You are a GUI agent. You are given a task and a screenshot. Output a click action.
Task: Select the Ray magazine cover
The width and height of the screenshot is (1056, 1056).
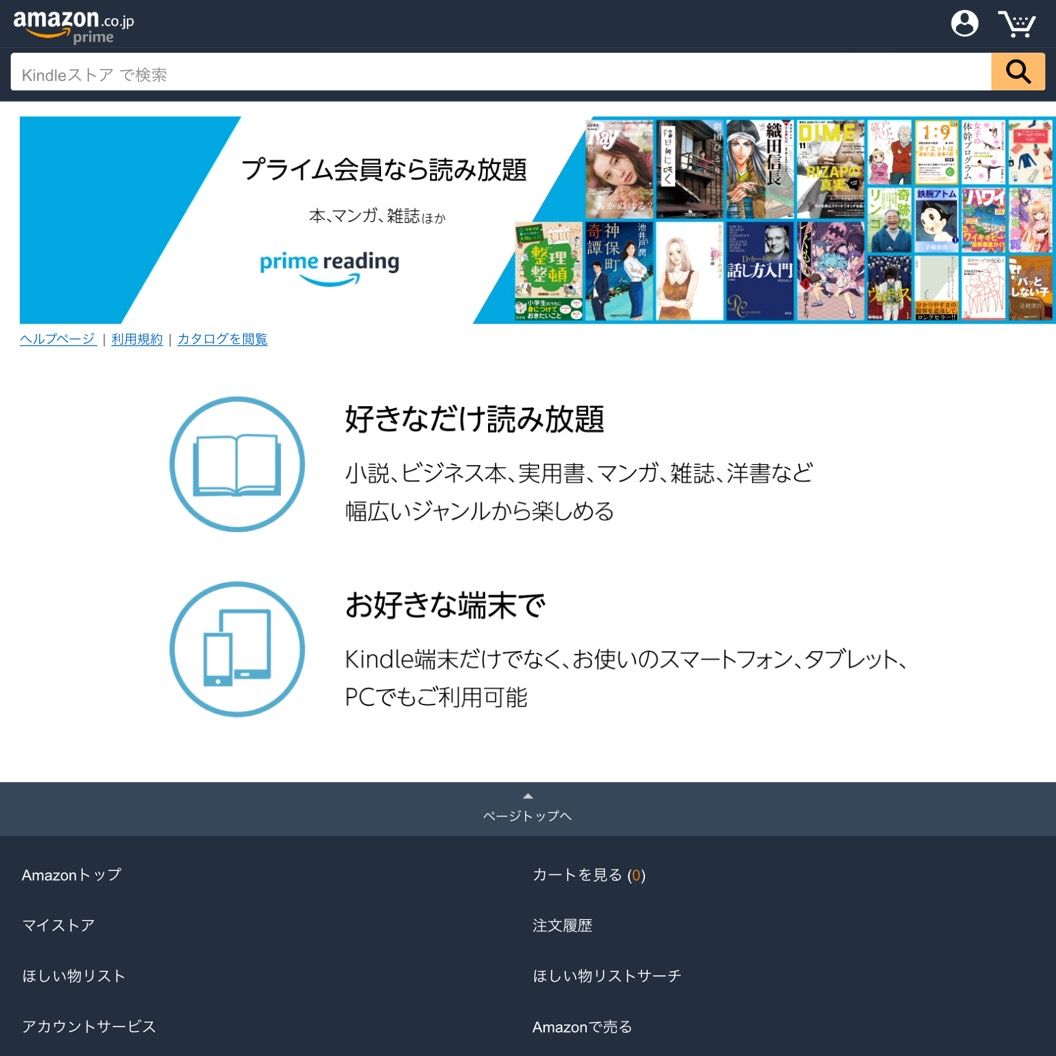click(x=619, y=169)
